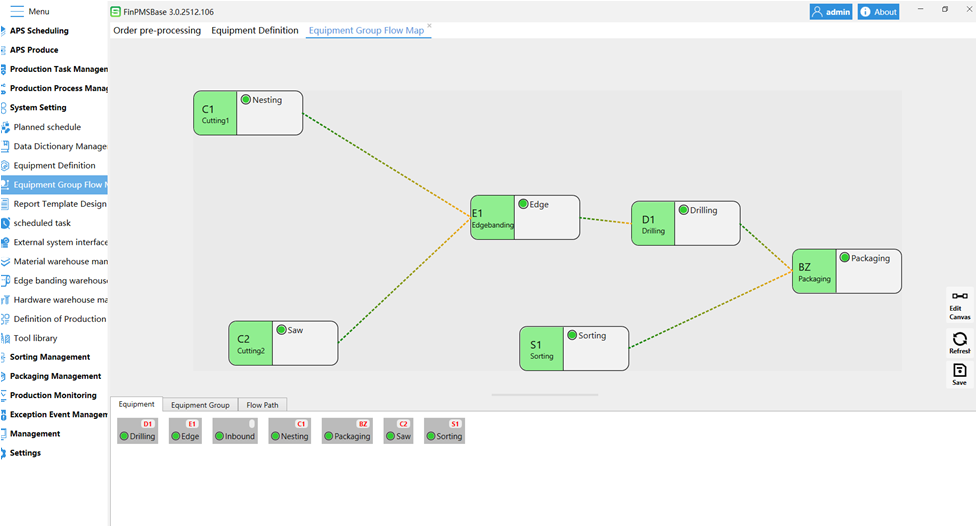Select Saw C2 equipment chip

pyautogui.click(x=399, y=431)
